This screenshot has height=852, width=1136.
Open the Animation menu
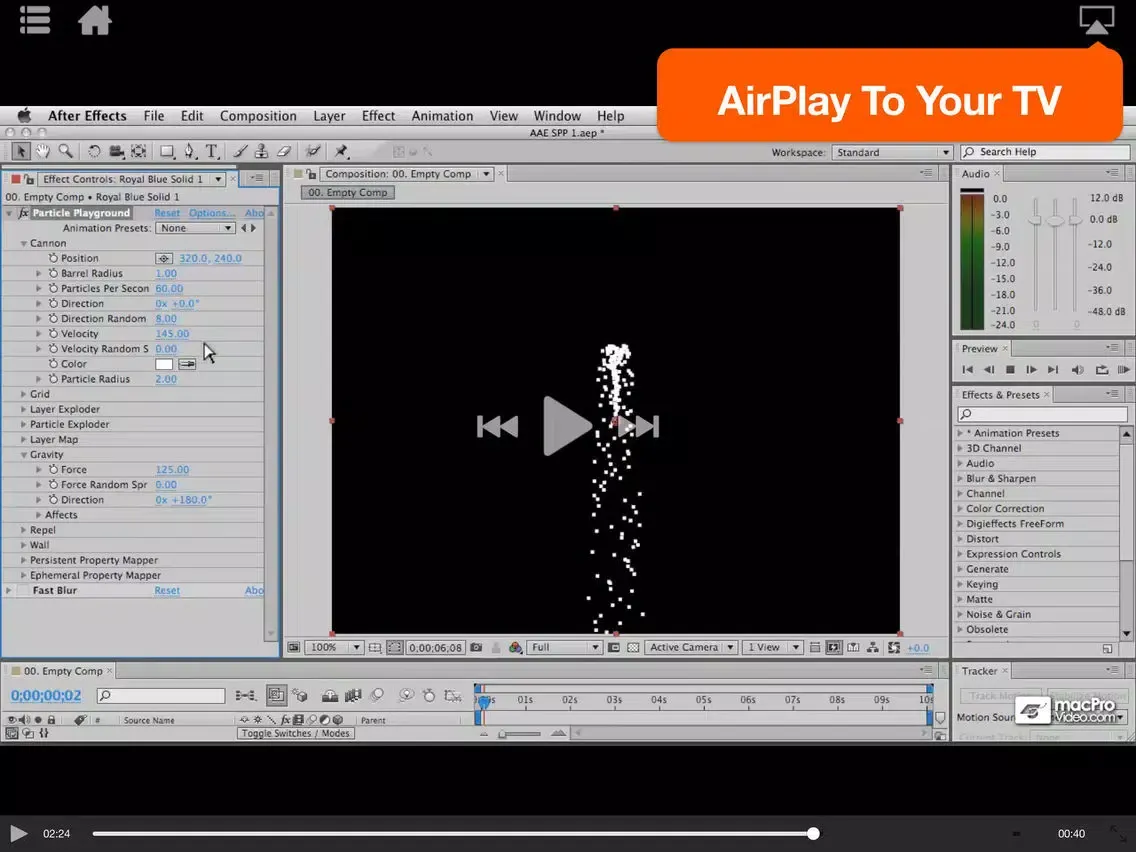[x=442, y=116]
